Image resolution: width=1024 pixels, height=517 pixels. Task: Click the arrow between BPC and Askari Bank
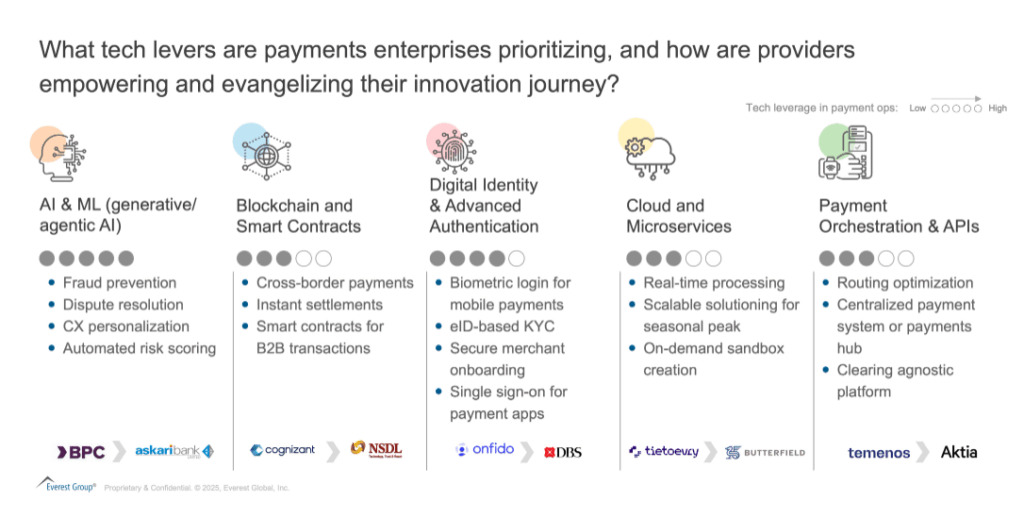tap(119, 452)
